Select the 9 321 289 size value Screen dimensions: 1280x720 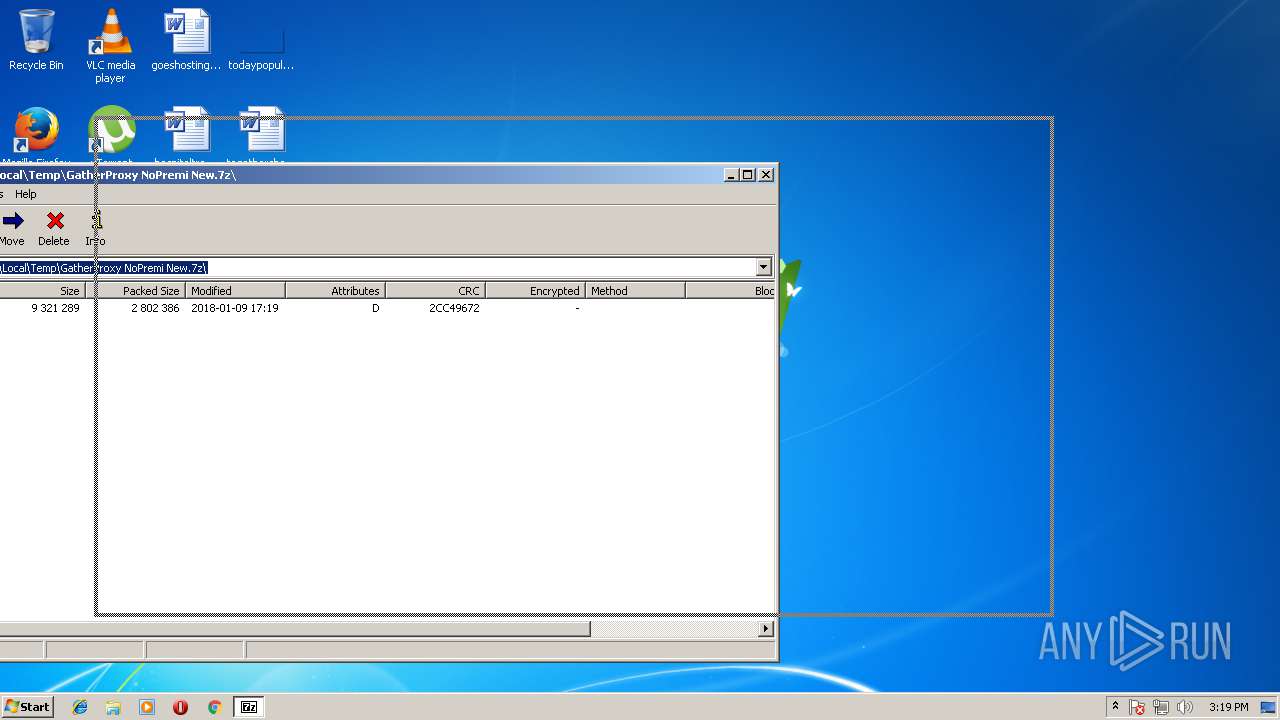point(55,308)
